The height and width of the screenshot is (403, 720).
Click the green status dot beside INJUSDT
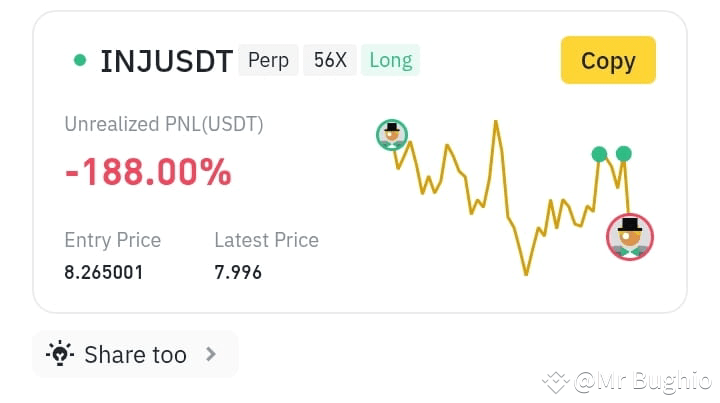point(80,60)
